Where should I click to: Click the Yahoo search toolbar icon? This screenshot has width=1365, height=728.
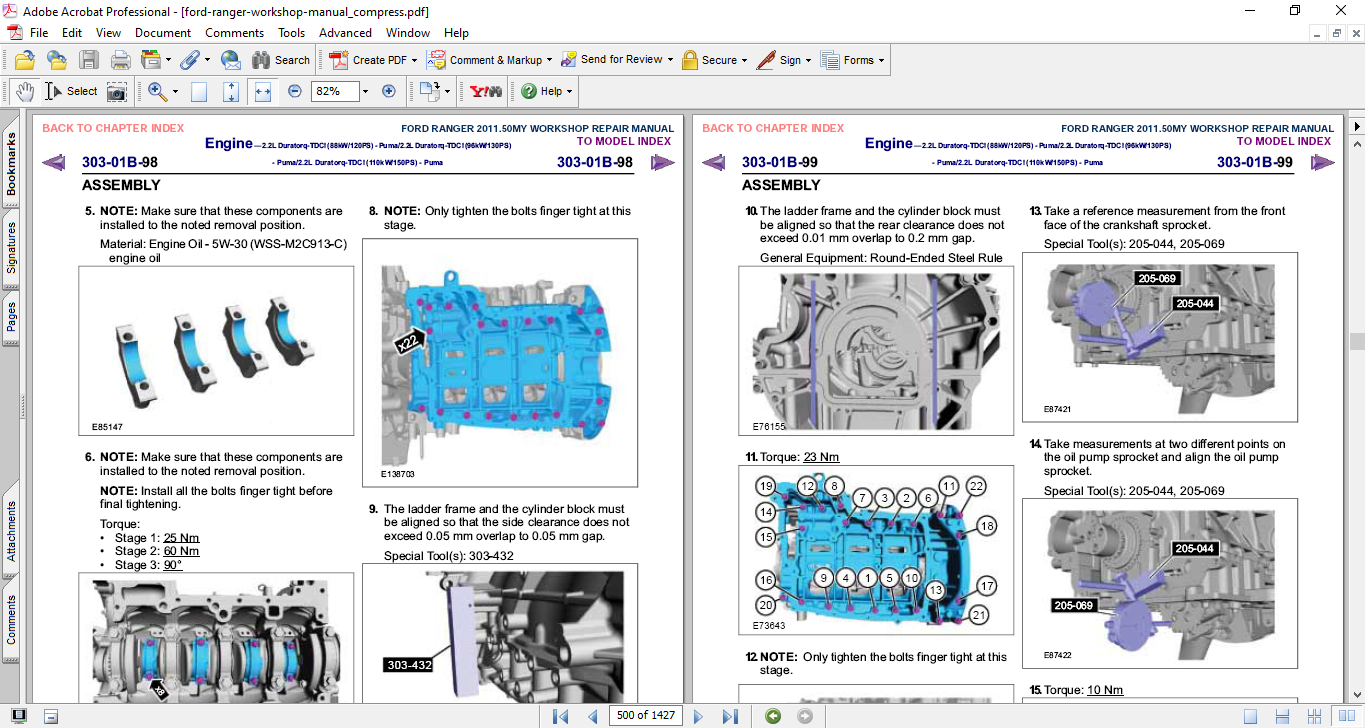(x=486, y=91)
